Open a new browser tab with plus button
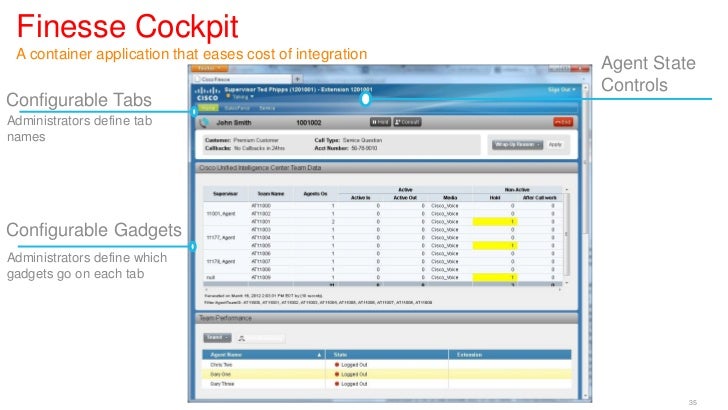This screenshot has height=410, width=728. 298,79
